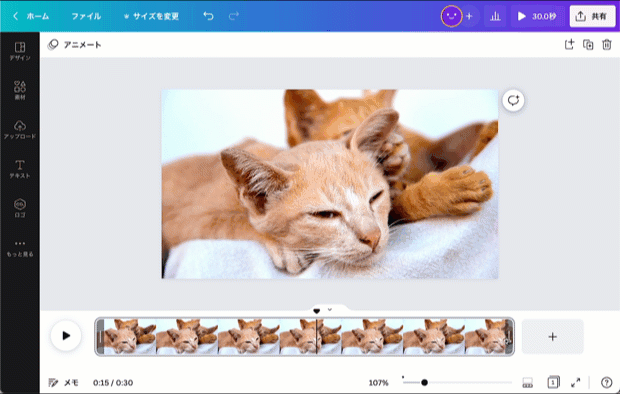
Task: Click the zoom slider knob
Action: click(424, 383)
